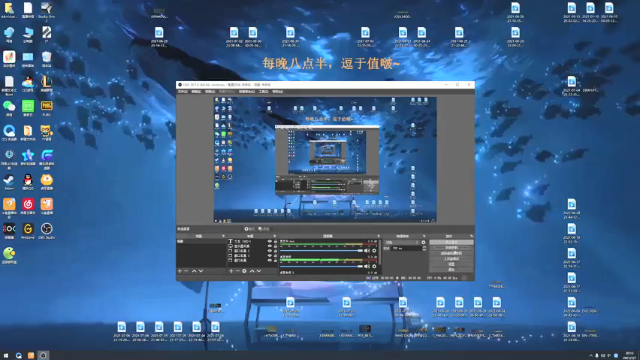The width and height of the screenshot is (640, 360).
Task: Adjust volume slider of second mixer channel
Action: click(321, 266)
